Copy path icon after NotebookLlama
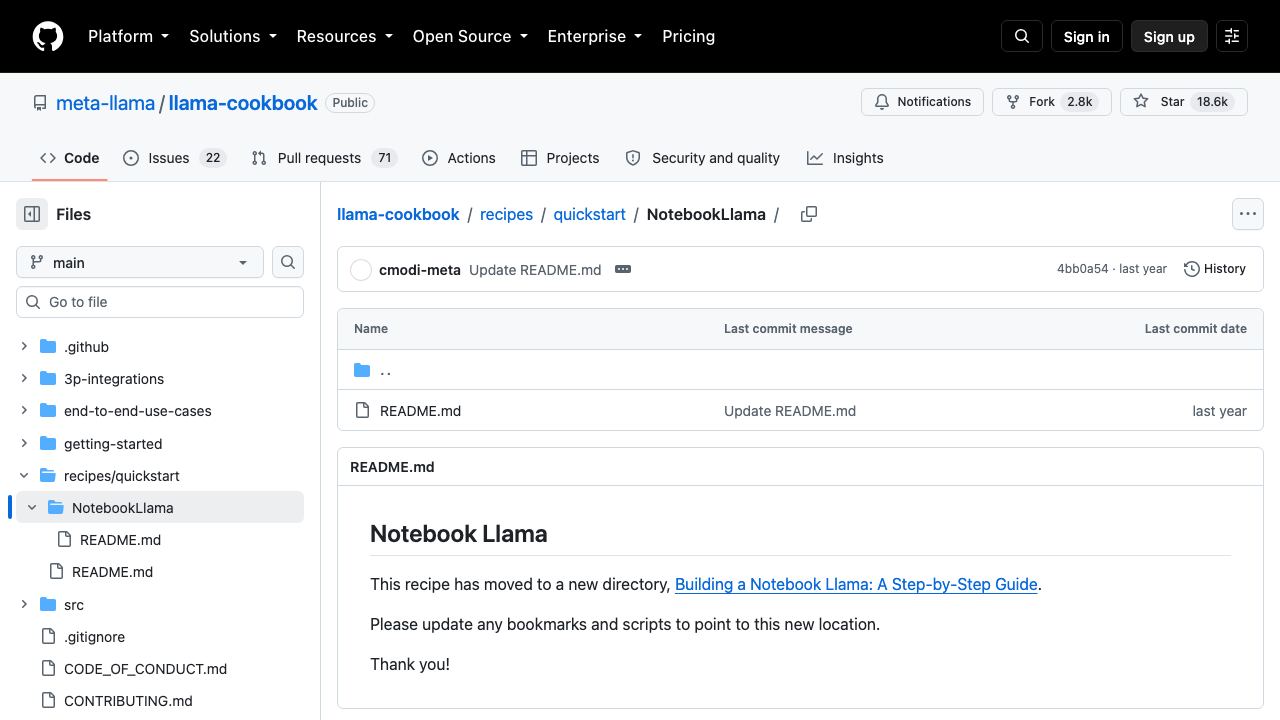Viewport: 1280px width, 720px height. click(x=809, y=214)
